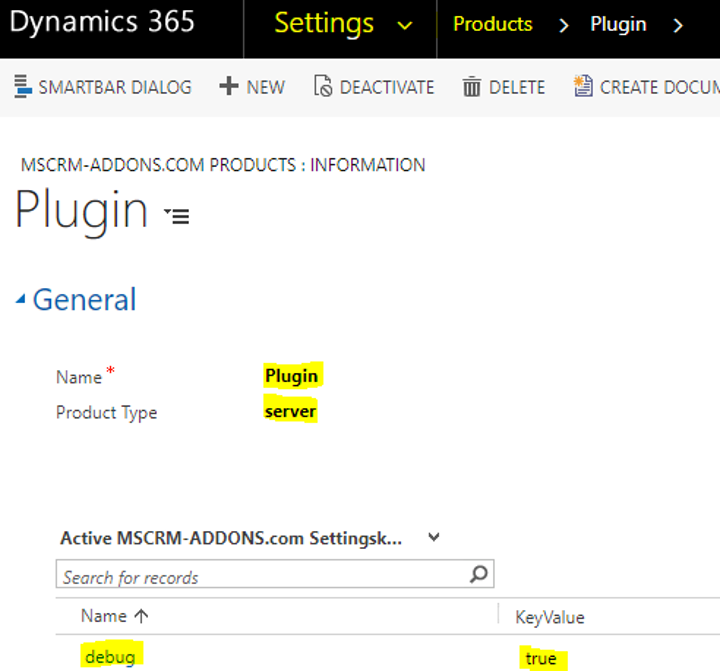
Task: Click the search magnifier icon
Action: (x=479, y=574)
